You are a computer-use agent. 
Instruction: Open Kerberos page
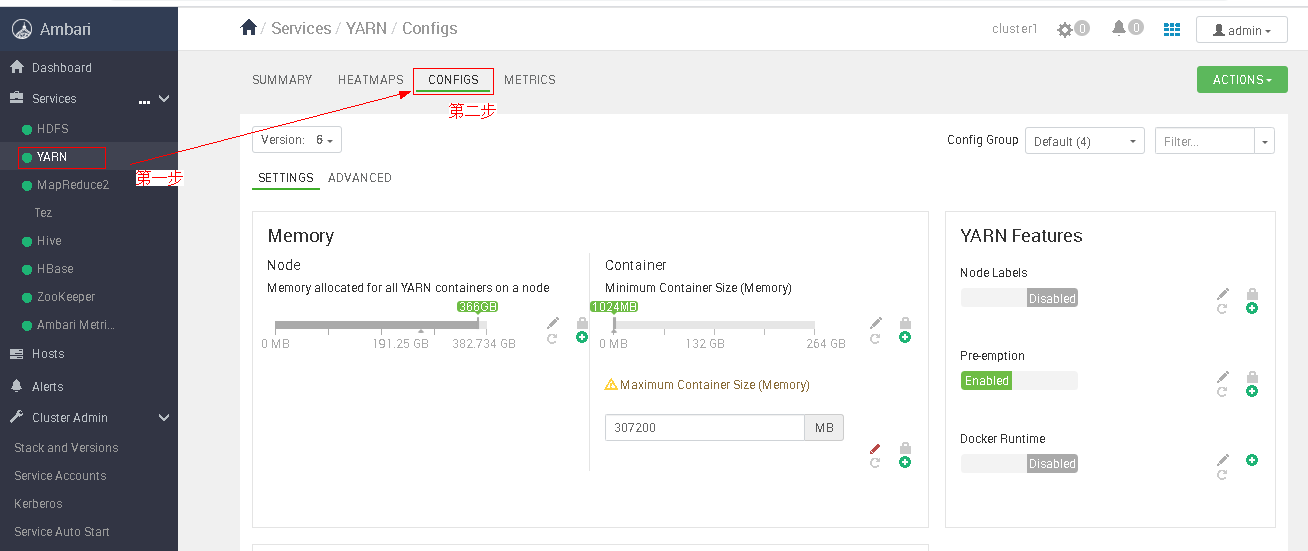point(38,504)
